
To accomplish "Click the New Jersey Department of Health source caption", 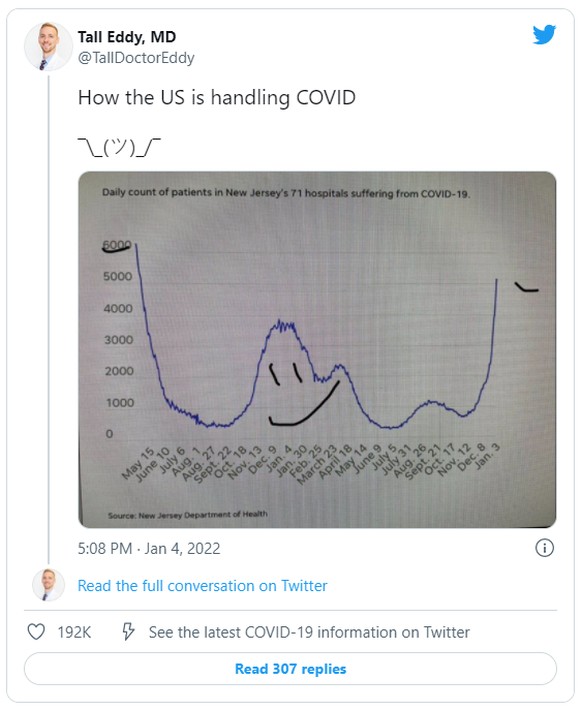I will (x=188, y=515).
